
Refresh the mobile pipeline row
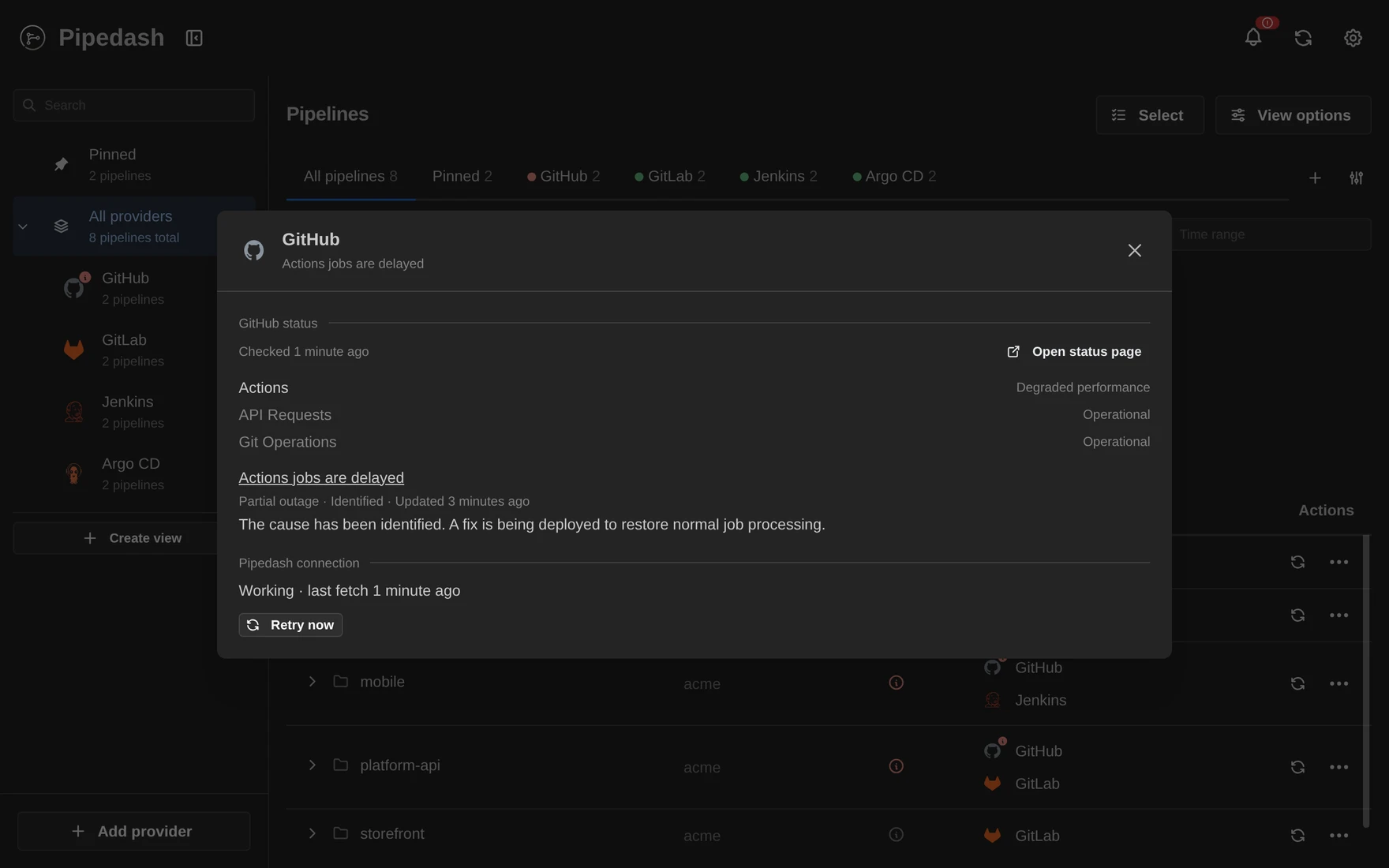point(1297,683)
